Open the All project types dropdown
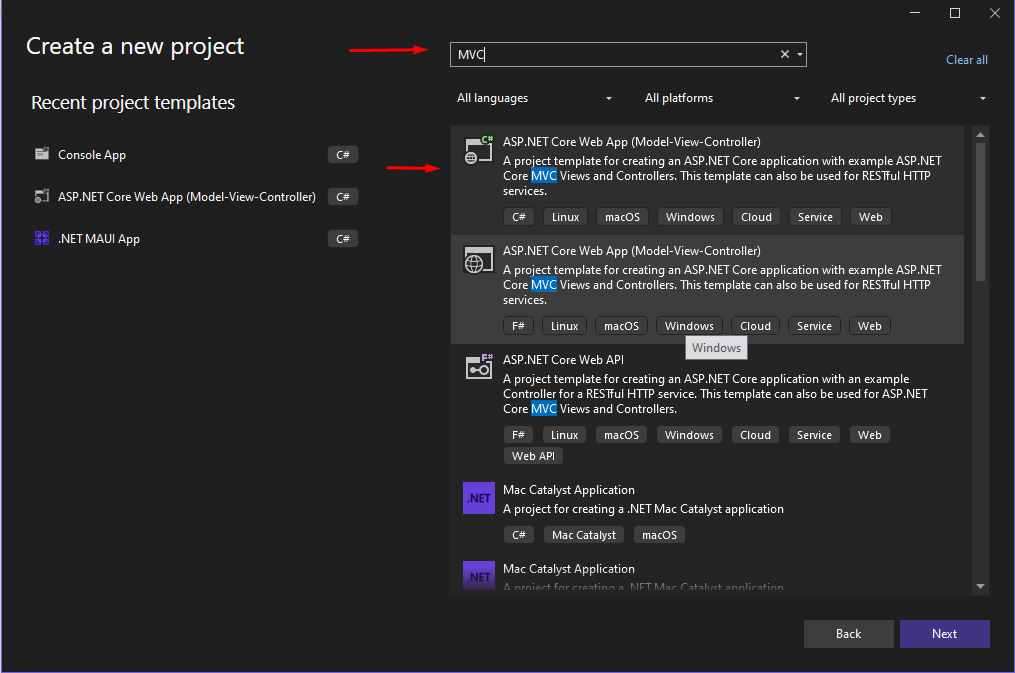 907,98
